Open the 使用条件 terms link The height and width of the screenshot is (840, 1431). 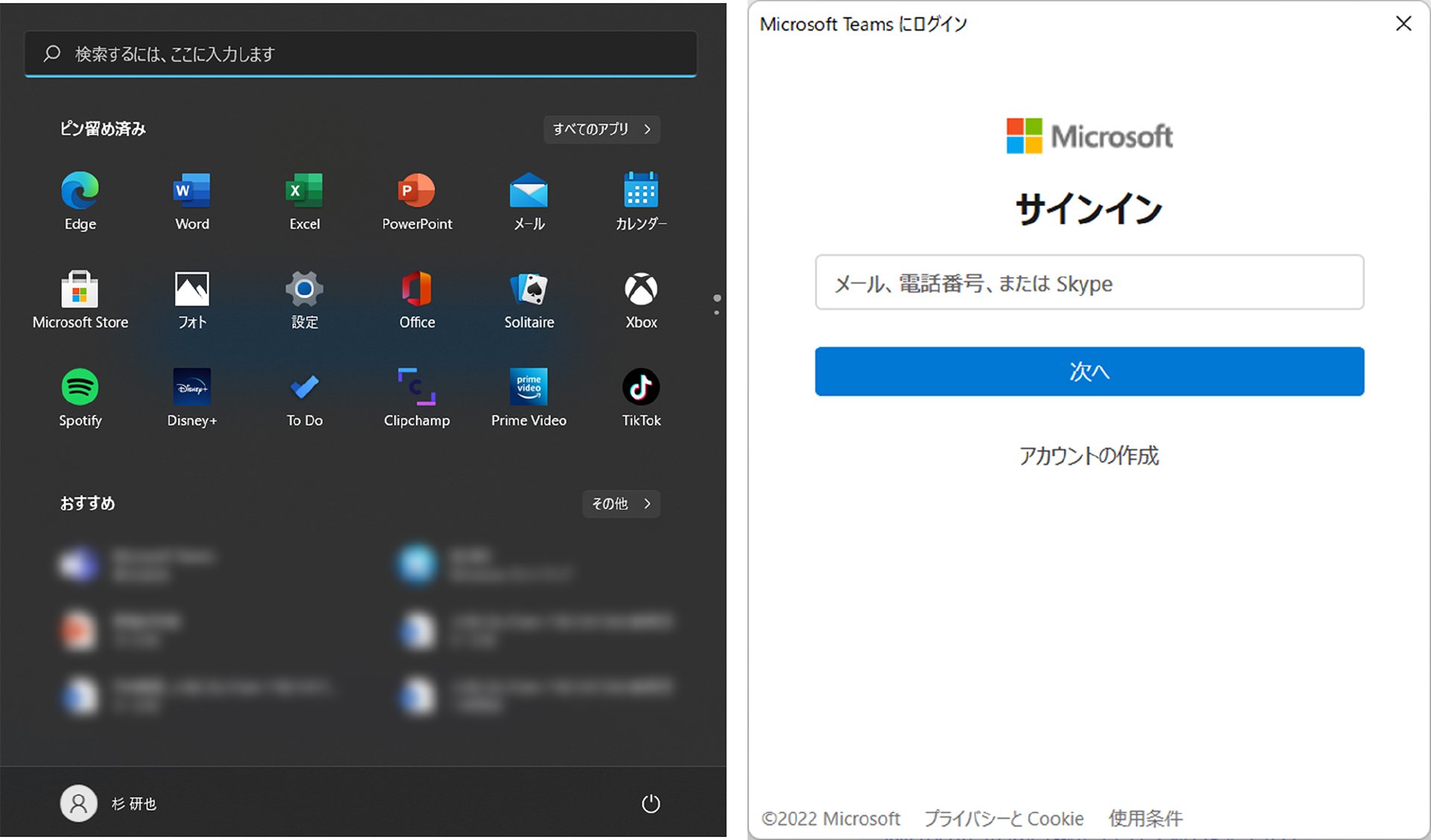coord(1146,818)
